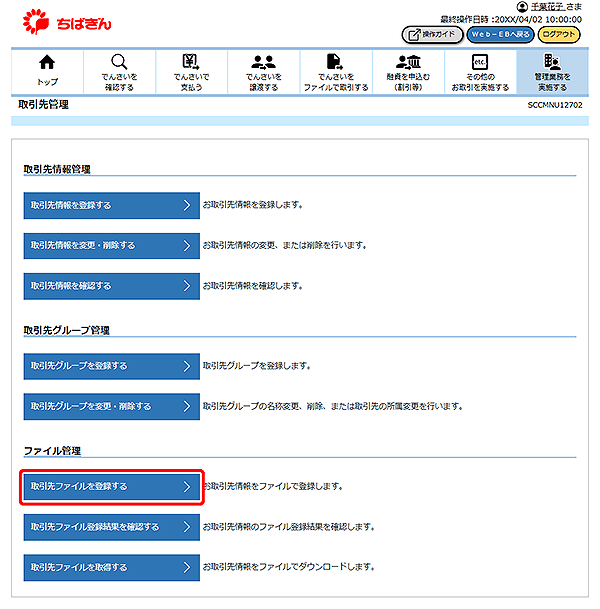Open the 操作ガイド button
This screenshot has height=609, width=600.
pos(432,35)
